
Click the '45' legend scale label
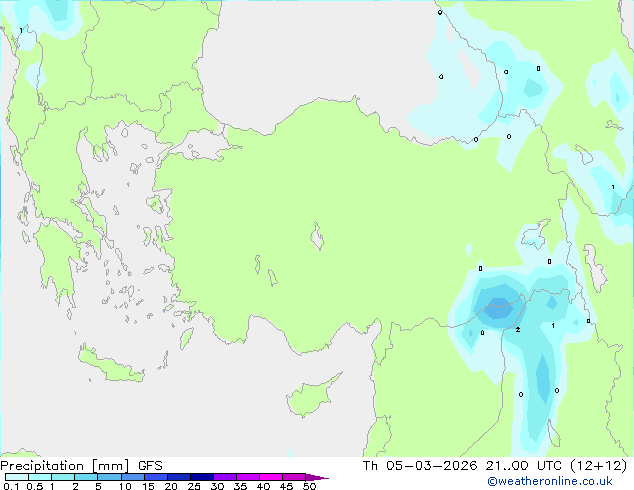(x=286, y=486)
